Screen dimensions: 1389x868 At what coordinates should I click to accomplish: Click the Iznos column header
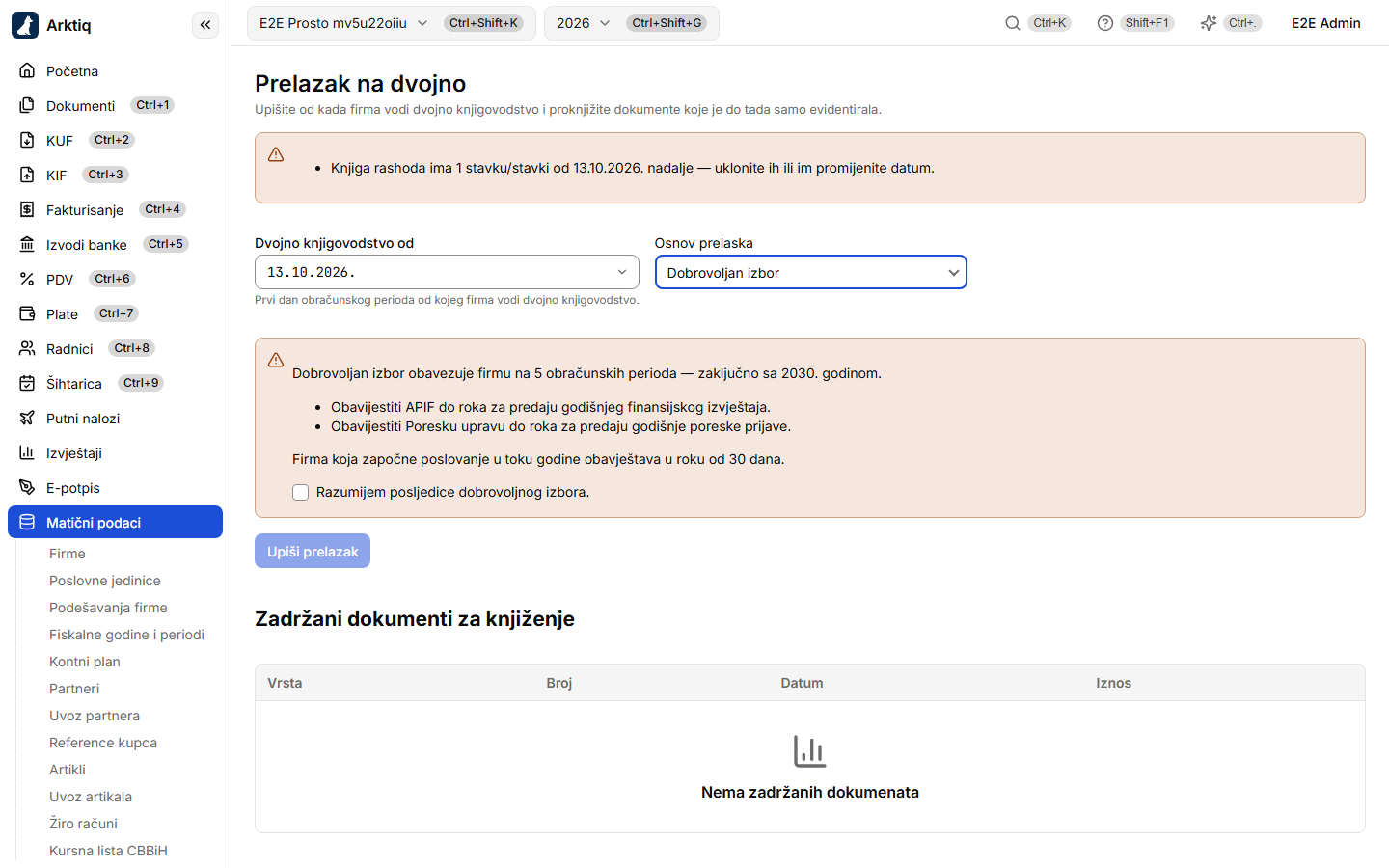pos(1113,683)
